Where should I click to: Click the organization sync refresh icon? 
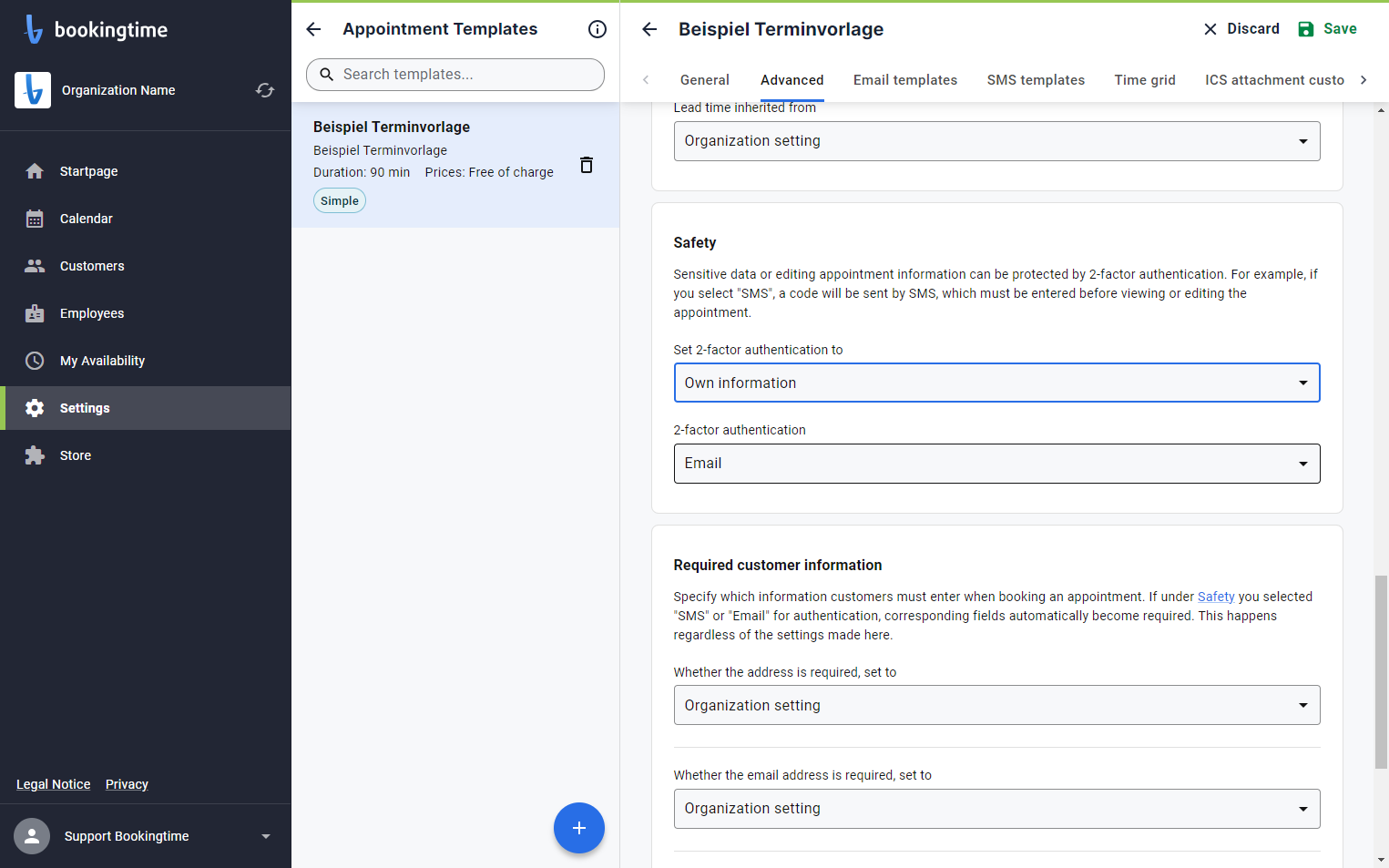(265, 90)
